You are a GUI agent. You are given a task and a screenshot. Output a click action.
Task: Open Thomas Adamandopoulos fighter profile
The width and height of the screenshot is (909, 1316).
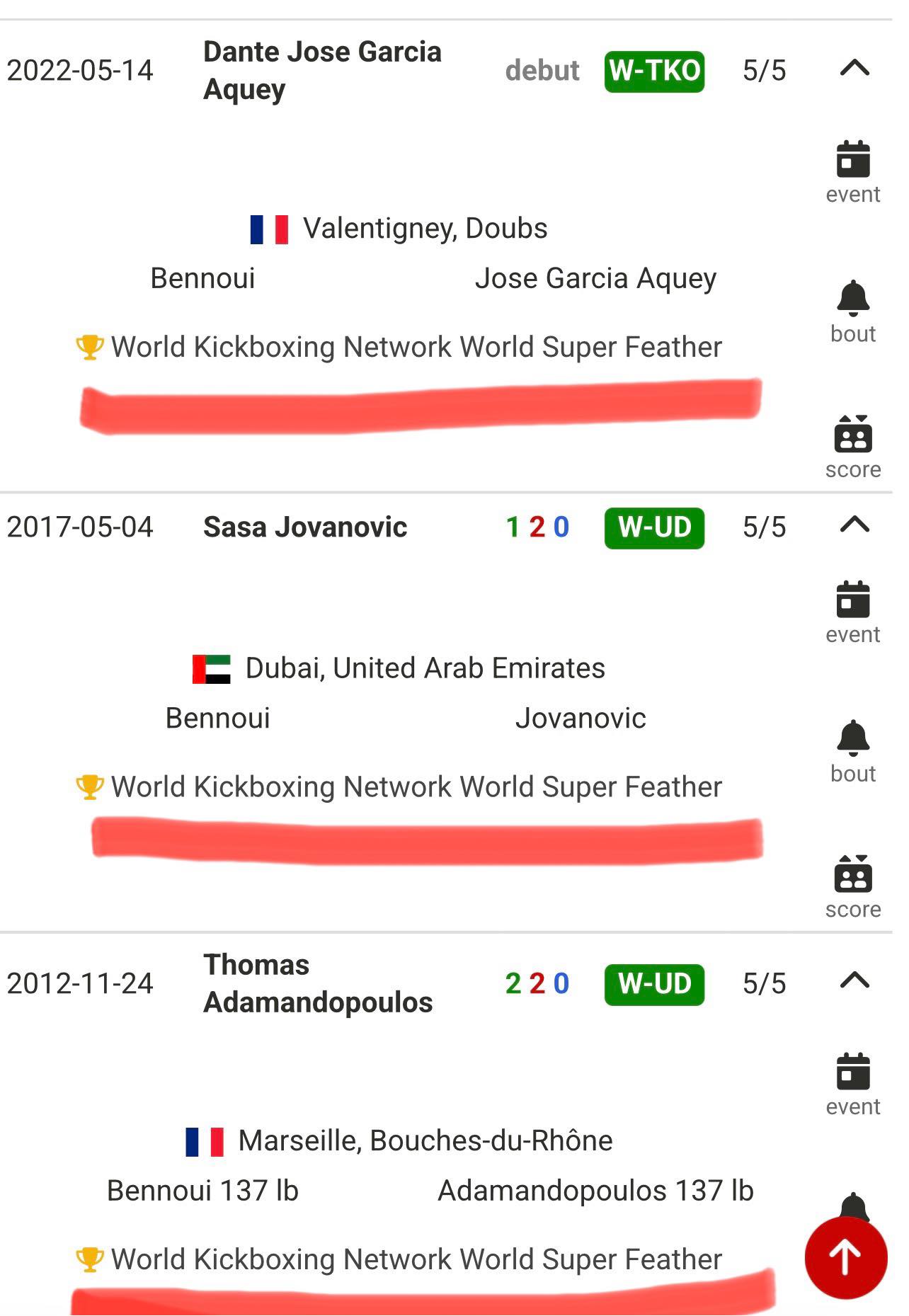(x=318, y=983)
